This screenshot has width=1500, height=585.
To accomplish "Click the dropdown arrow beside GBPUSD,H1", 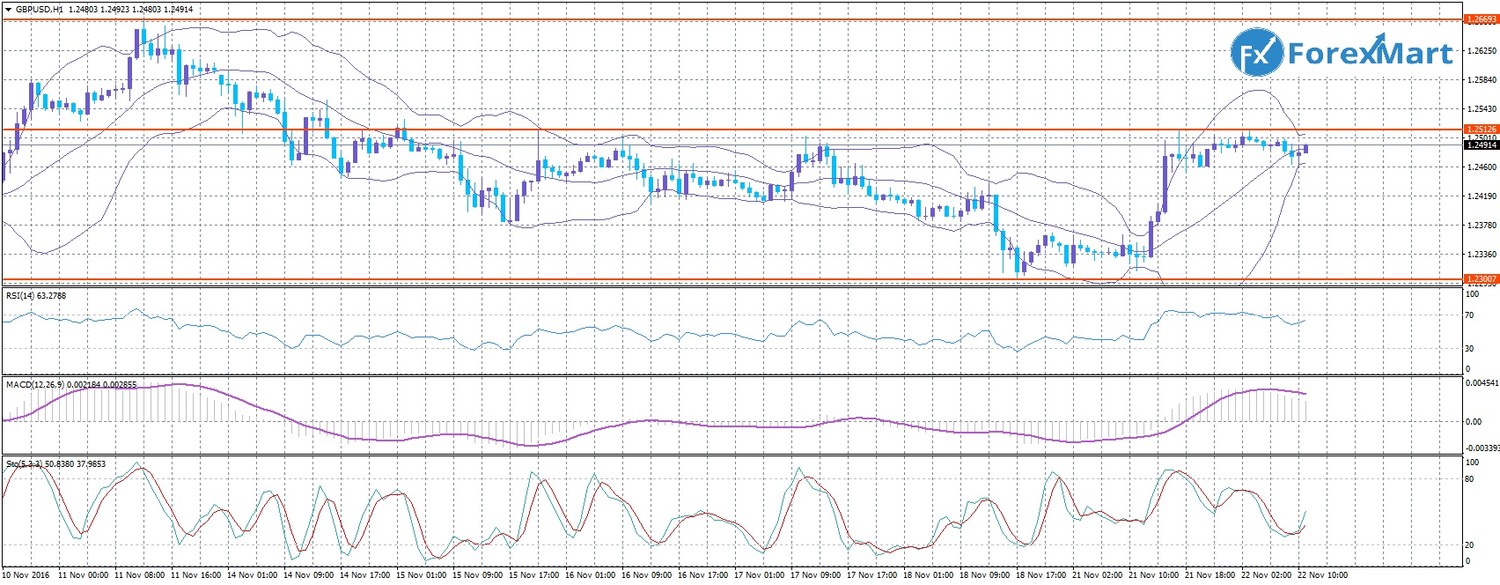I will pos(7,9).
